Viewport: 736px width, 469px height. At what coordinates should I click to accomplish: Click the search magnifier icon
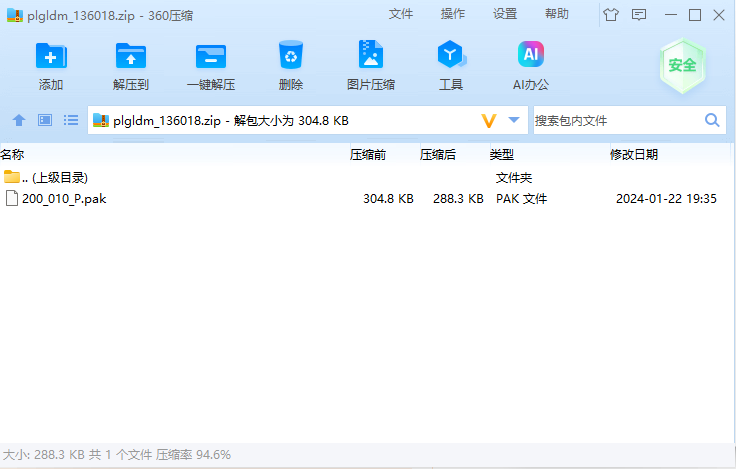[712, 120]
